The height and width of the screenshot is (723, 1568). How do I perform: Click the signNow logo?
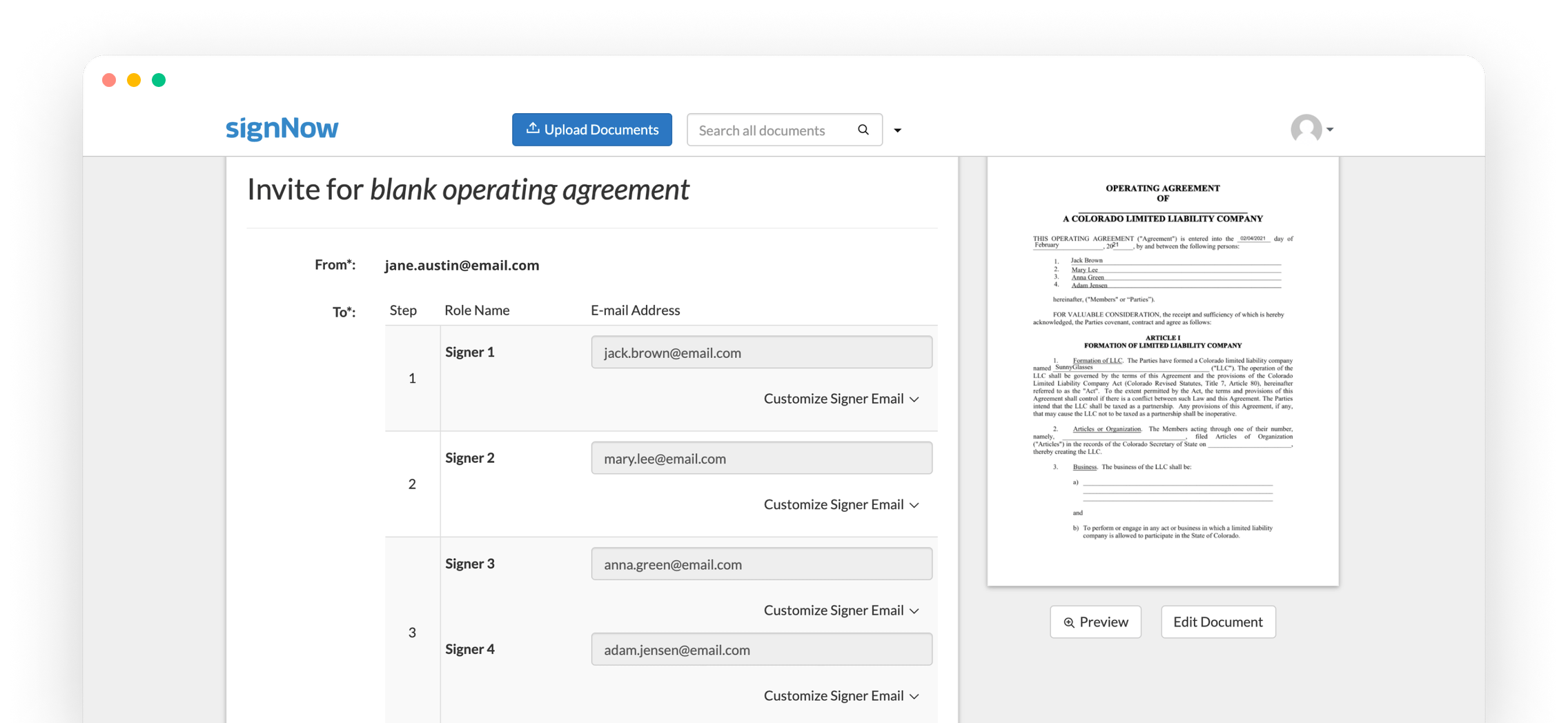click(x=282, y=128)
